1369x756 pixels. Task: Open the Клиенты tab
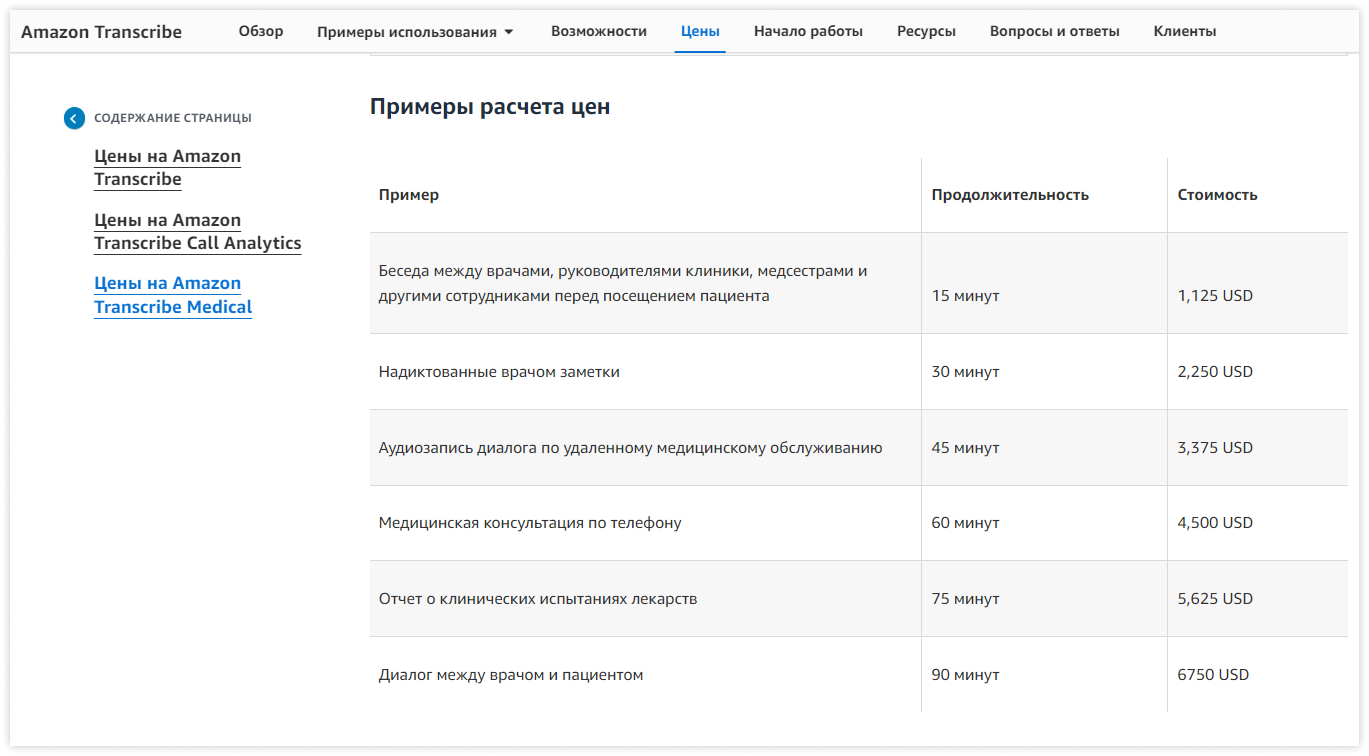pyautogui.click(x=1185, y=31)
